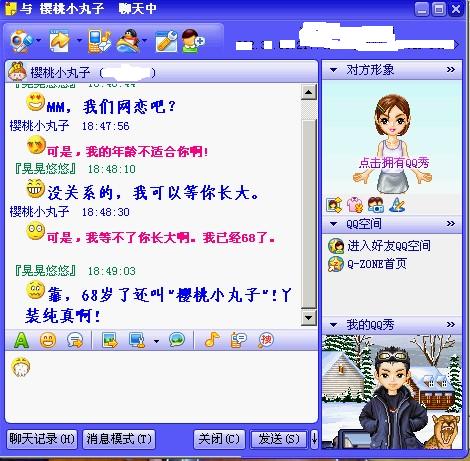Open screen capture dropdown arrow

pos(156,341)
